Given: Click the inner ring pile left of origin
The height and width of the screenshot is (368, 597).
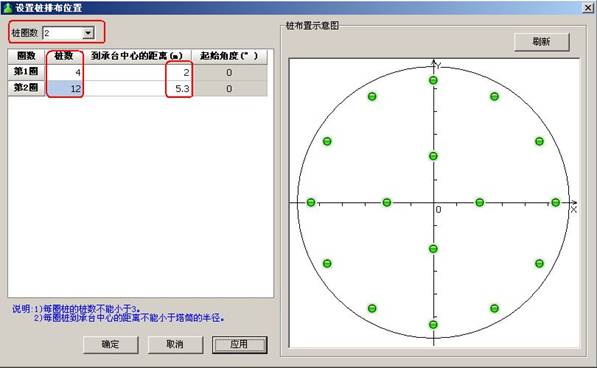Looking at the screenshot, I should 387,202.
